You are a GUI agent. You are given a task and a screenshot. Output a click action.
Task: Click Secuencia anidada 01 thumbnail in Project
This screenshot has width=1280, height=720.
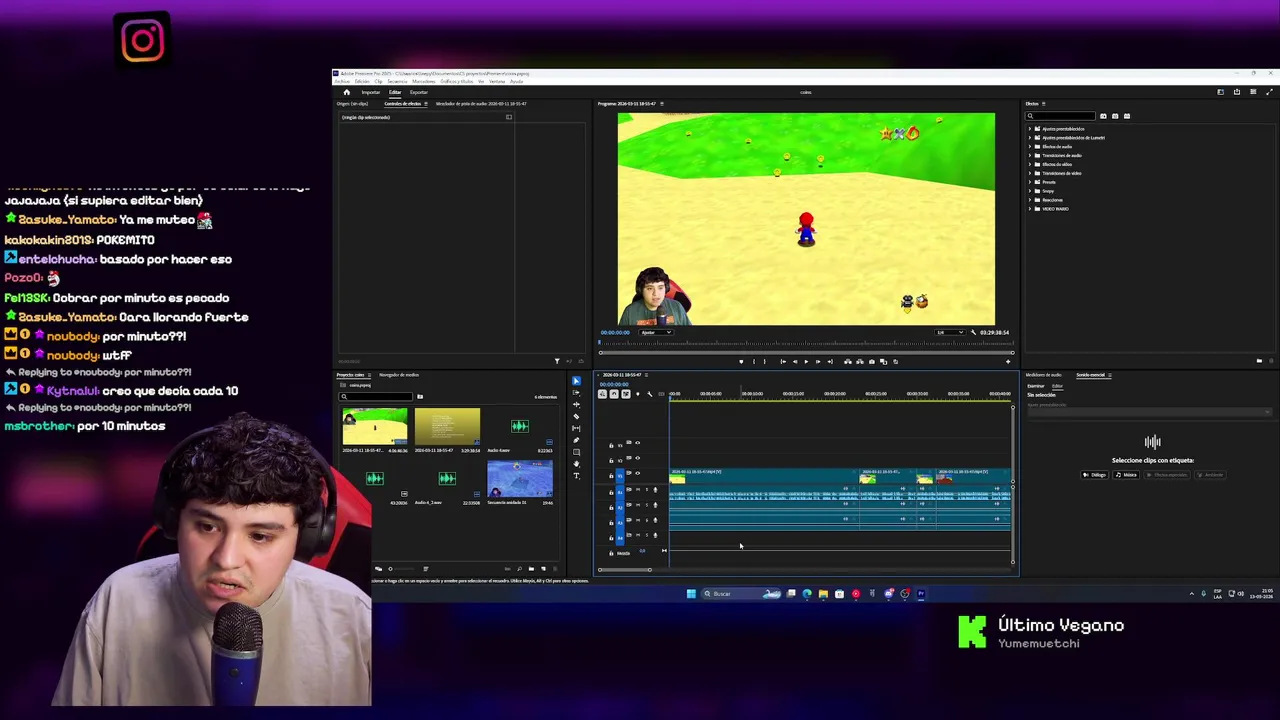click(519, 477)
